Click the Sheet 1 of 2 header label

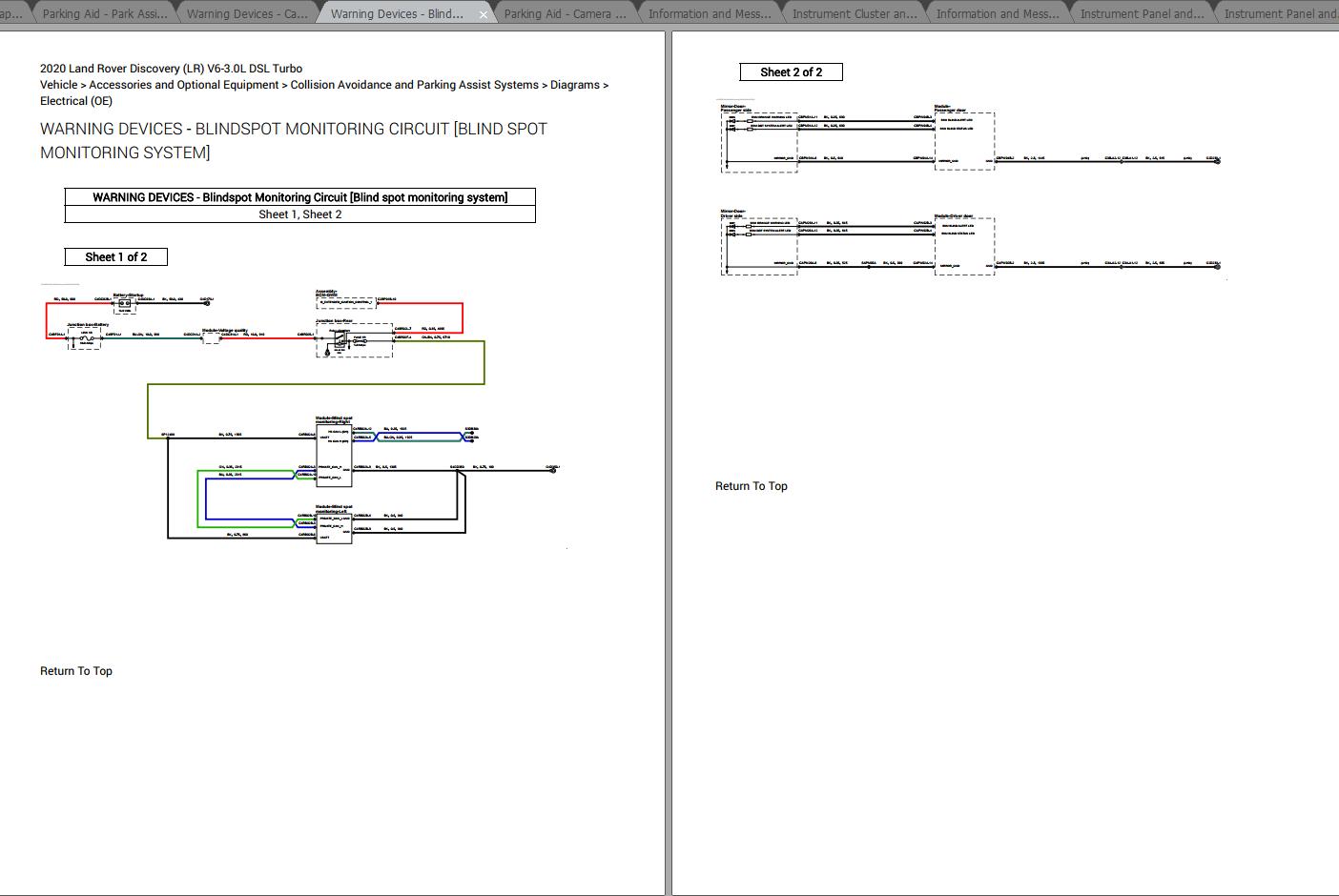(115, 256)
